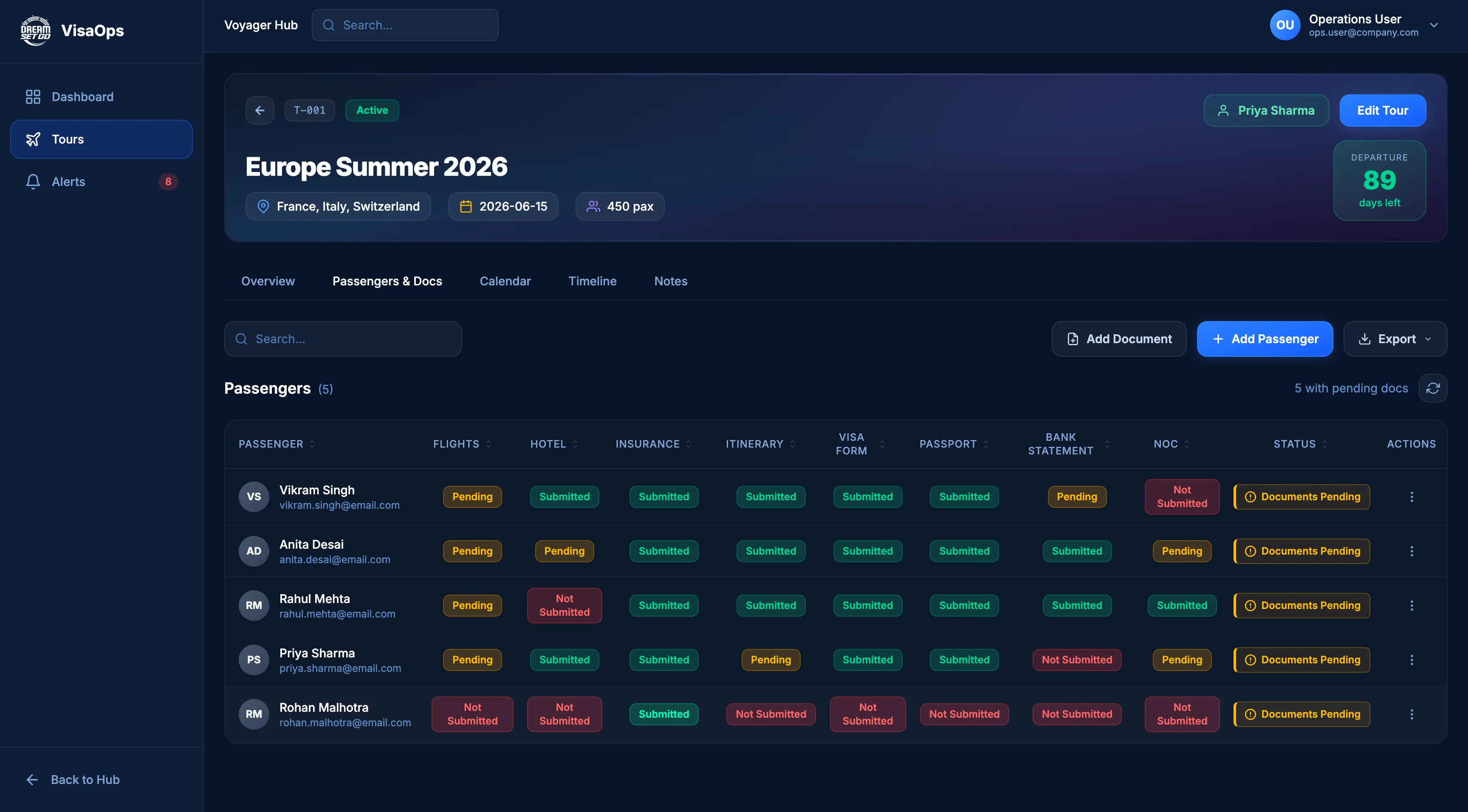Click the DreamSetGo logo
This screenshot has height=812, width=1468.
35,30
